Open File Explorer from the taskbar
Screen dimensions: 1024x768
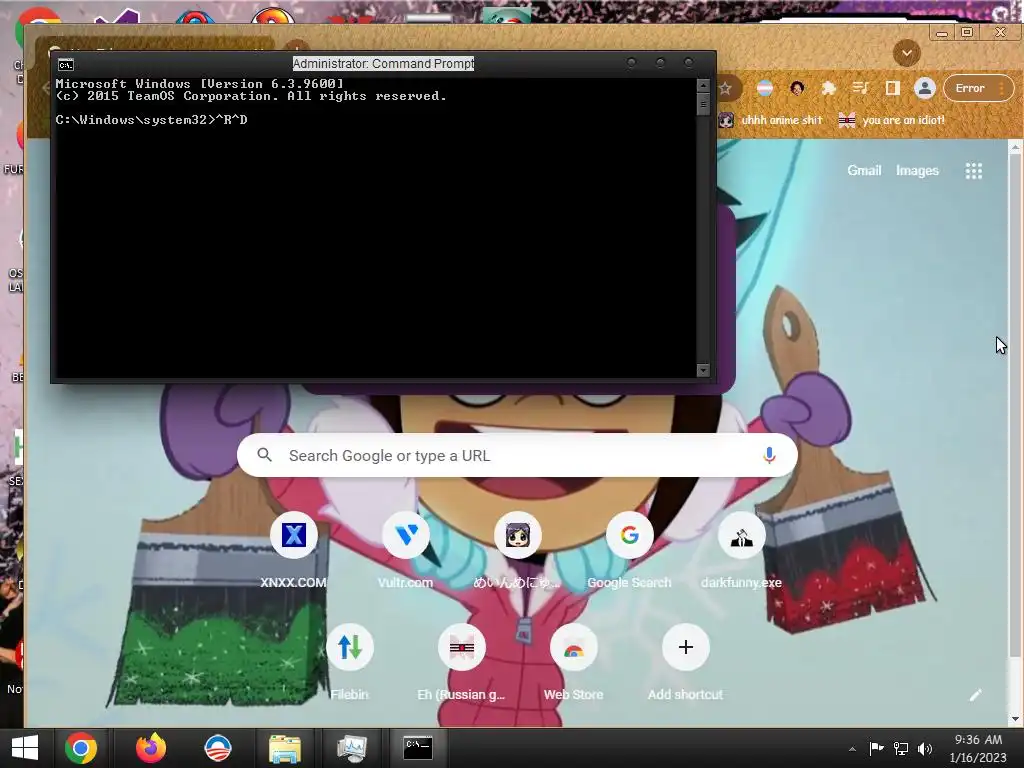[x=285, y=748]
